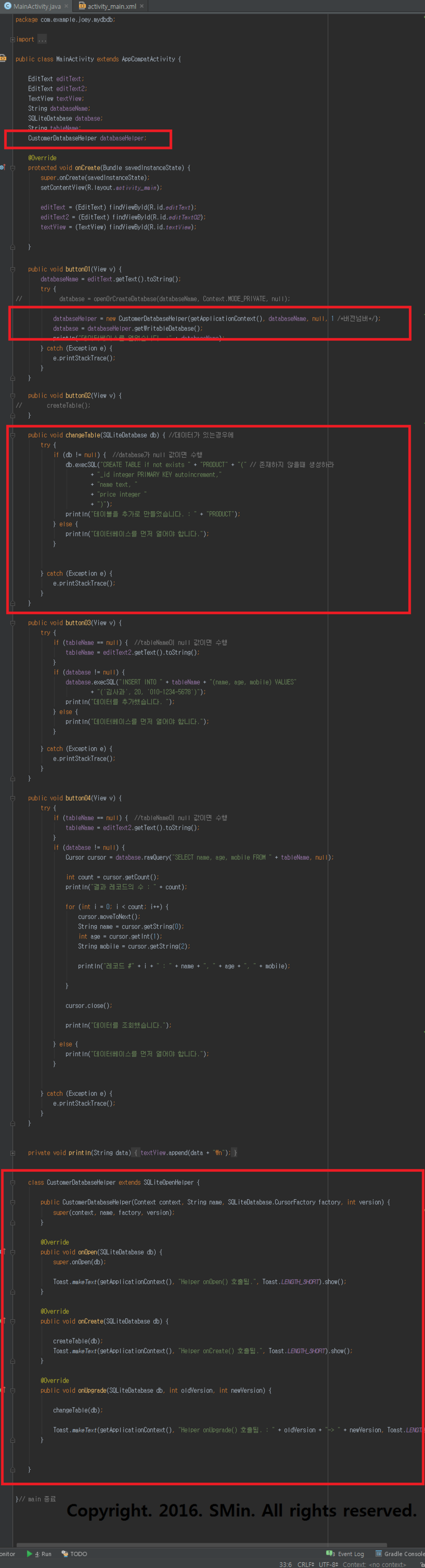The image size is (425, 1568).
Task: Click the TODO list icon
Action: coord(64,1554)
